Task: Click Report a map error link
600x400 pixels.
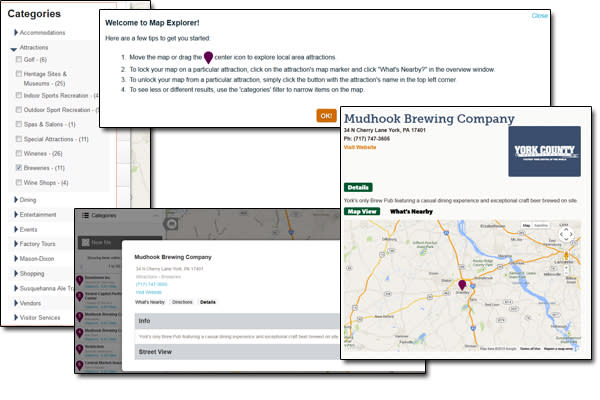Action: [x=558, y=349]
